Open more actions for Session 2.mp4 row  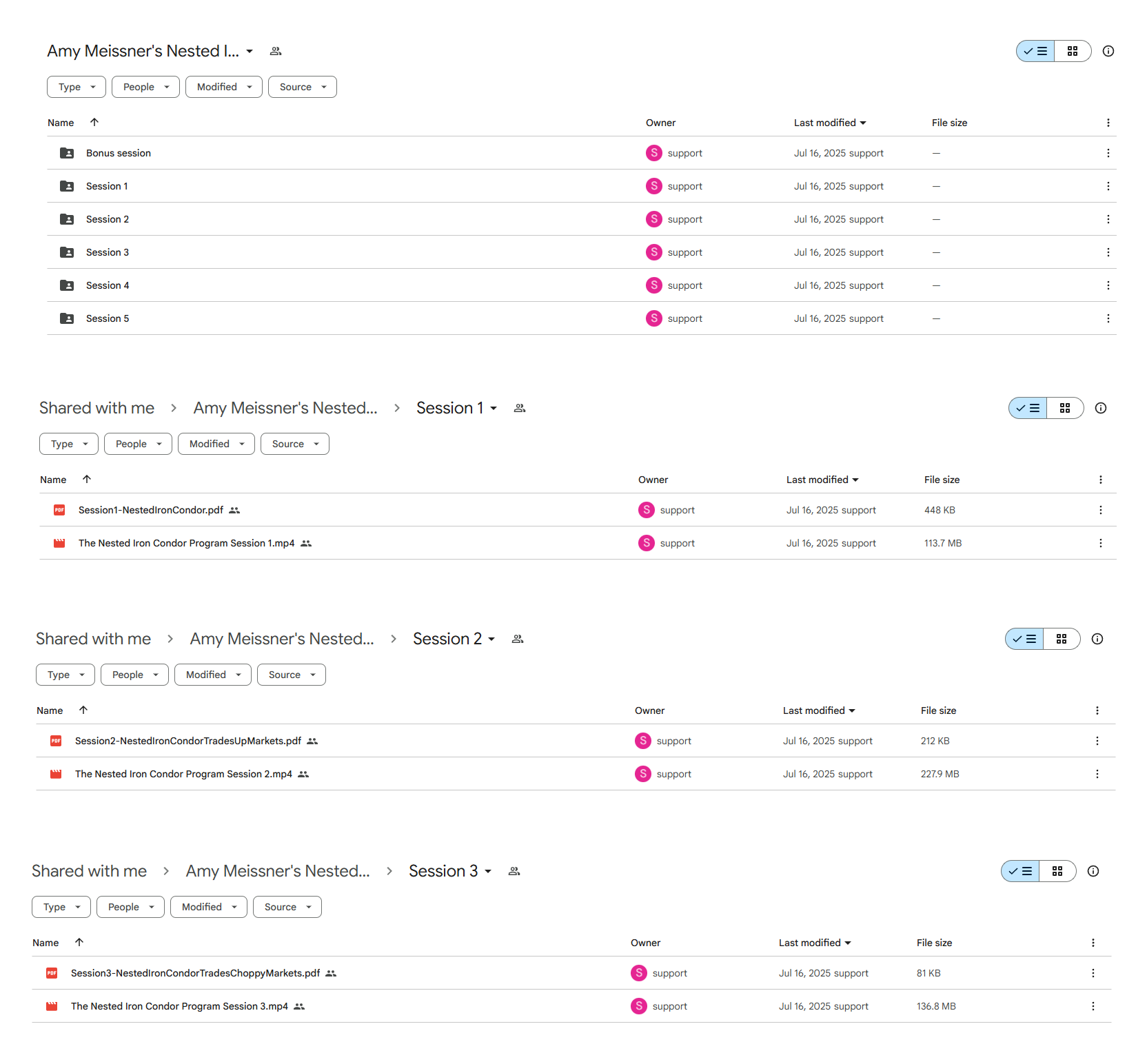click(1097, 774)
